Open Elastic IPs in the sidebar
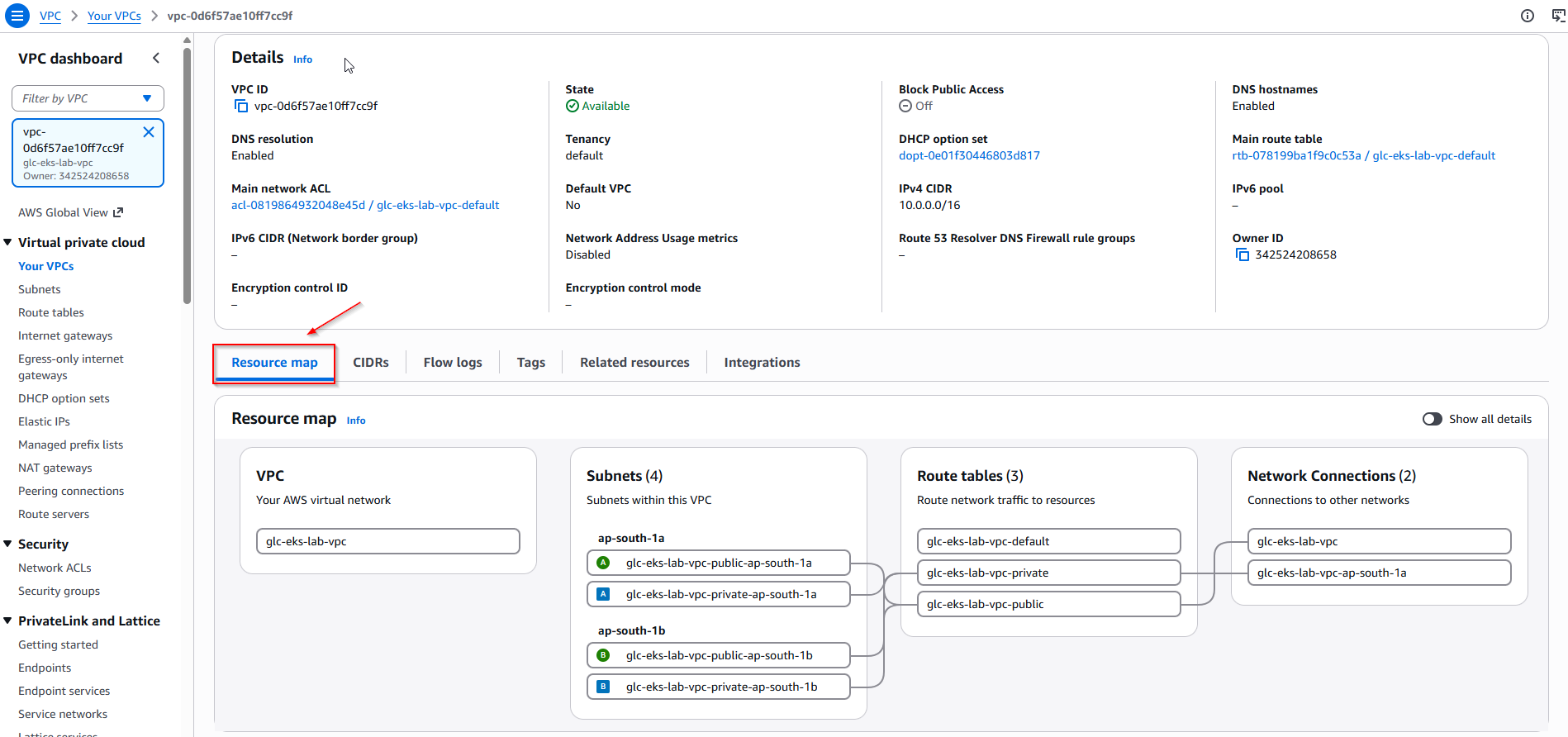The image size is (1568, 737). tap(44, 421)
